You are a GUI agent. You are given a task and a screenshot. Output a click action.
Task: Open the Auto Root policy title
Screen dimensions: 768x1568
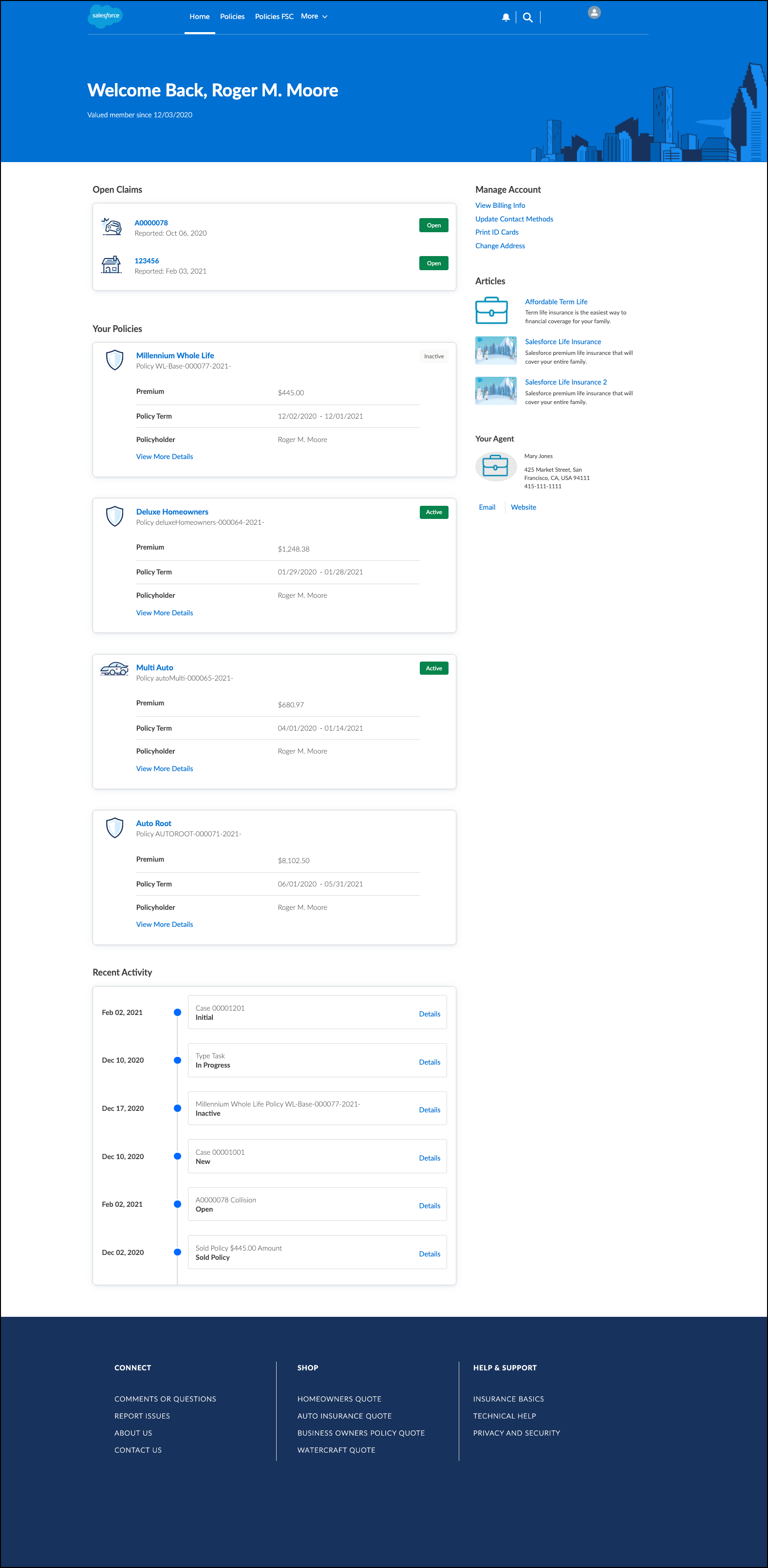tap(153, 824)
